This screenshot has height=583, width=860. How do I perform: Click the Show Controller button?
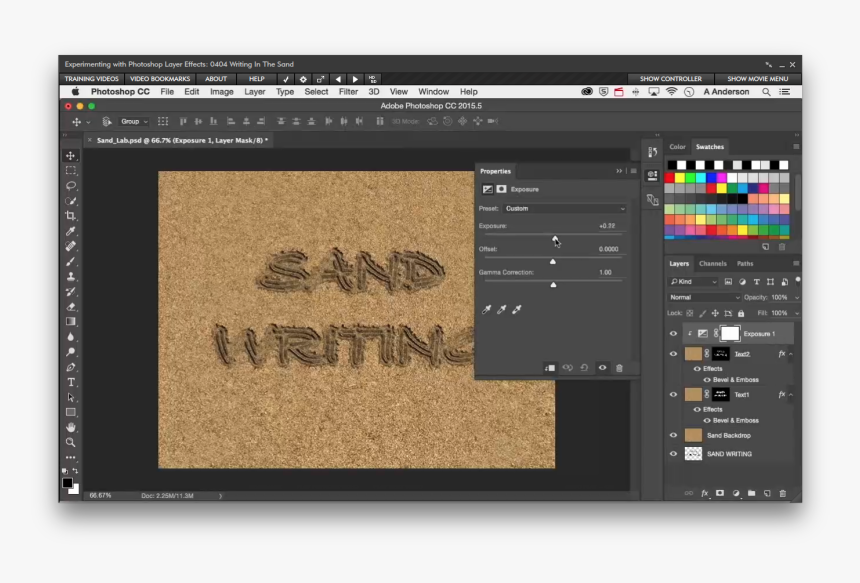(x=671, y=78)
